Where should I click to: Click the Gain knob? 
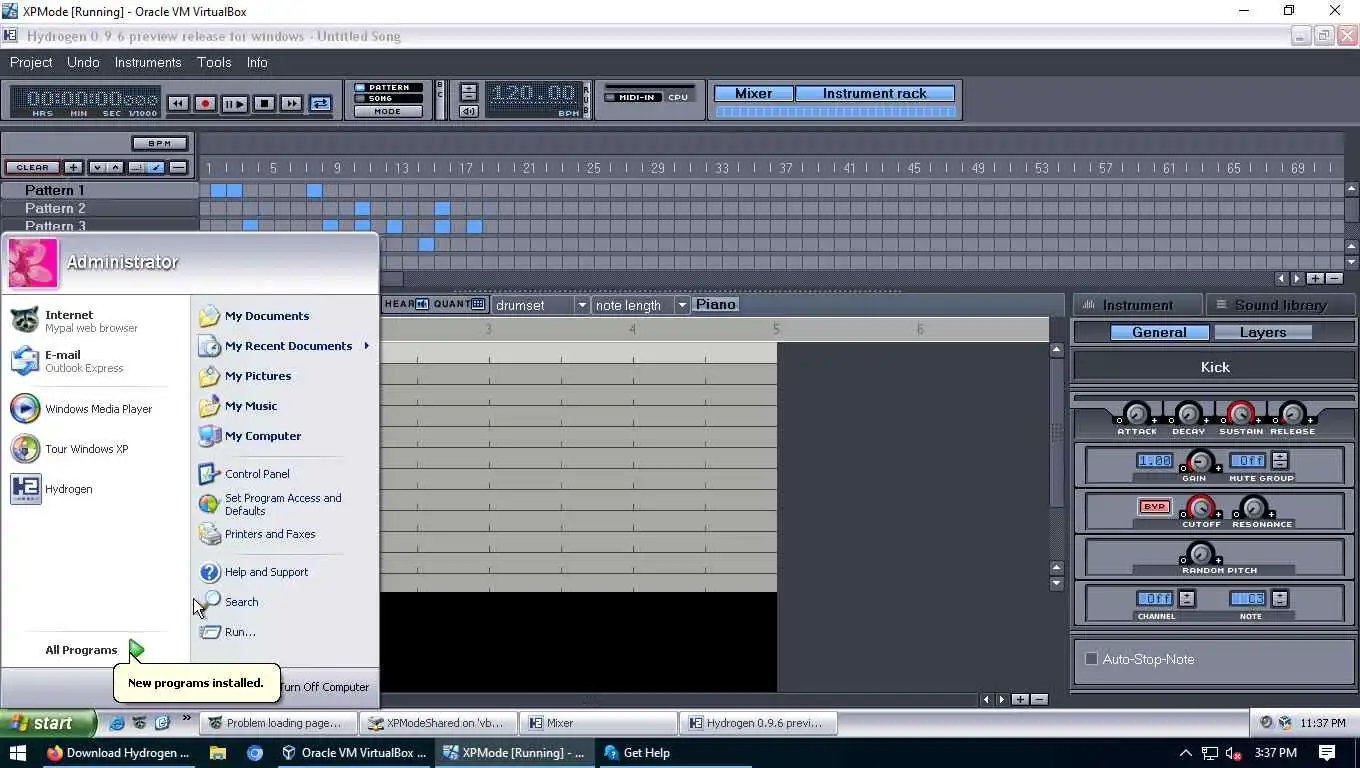point(1200,461)
